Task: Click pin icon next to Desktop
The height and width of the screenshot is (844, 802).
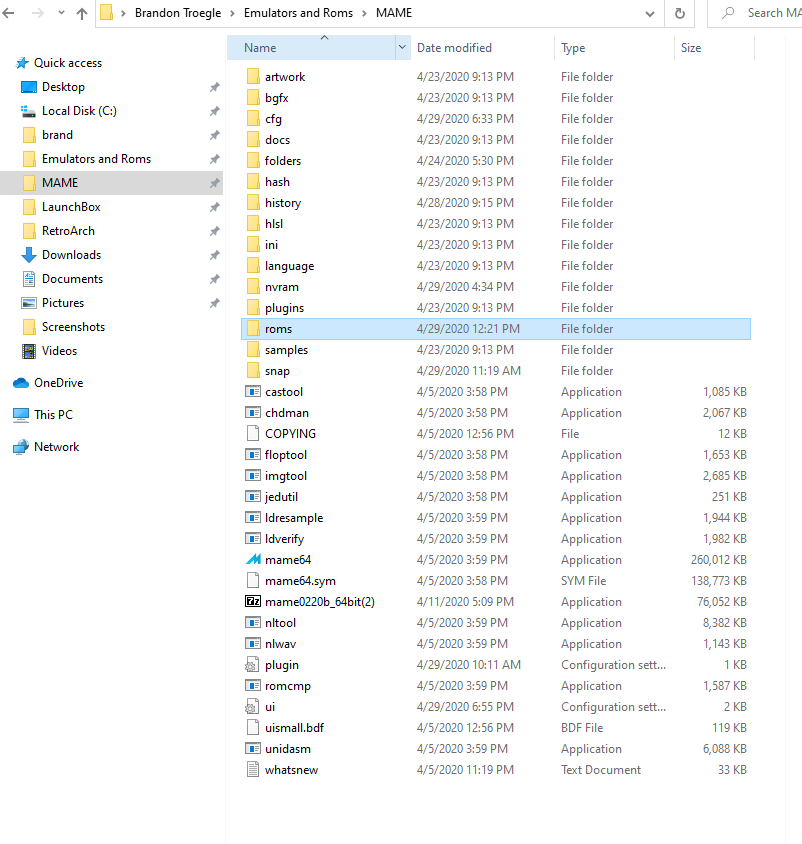Action: 214,87
